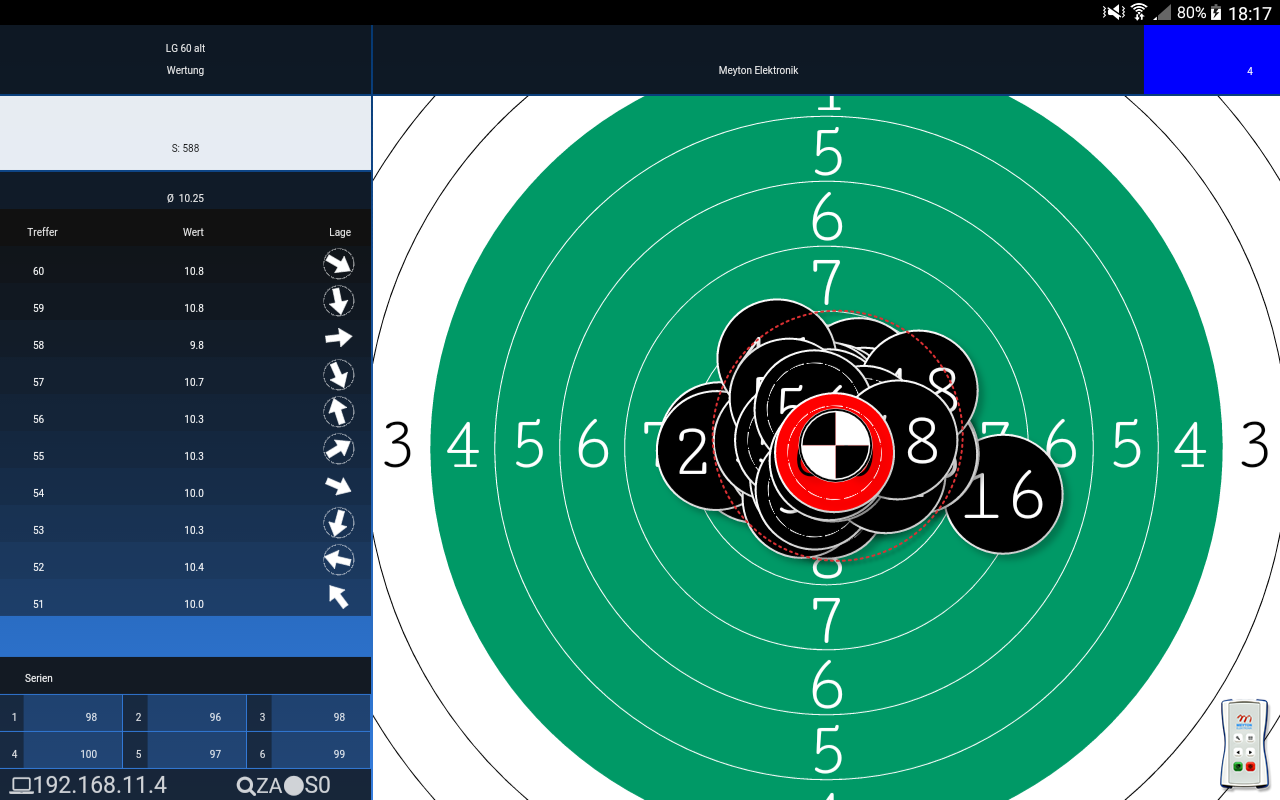Click the laptop icon next to IP address

click(x=20, y=785)
